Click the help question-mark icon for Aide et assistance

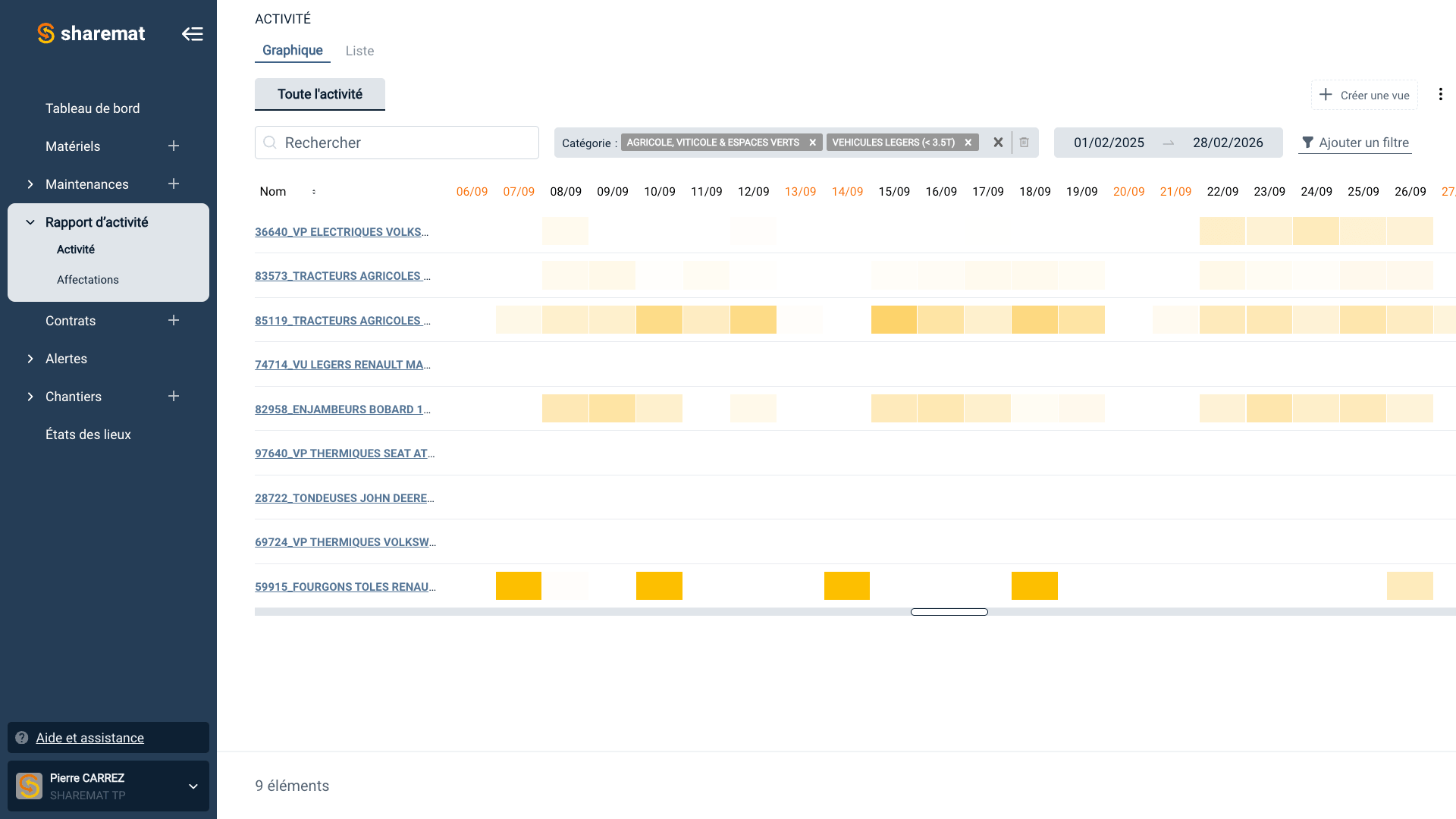point(22,737)
